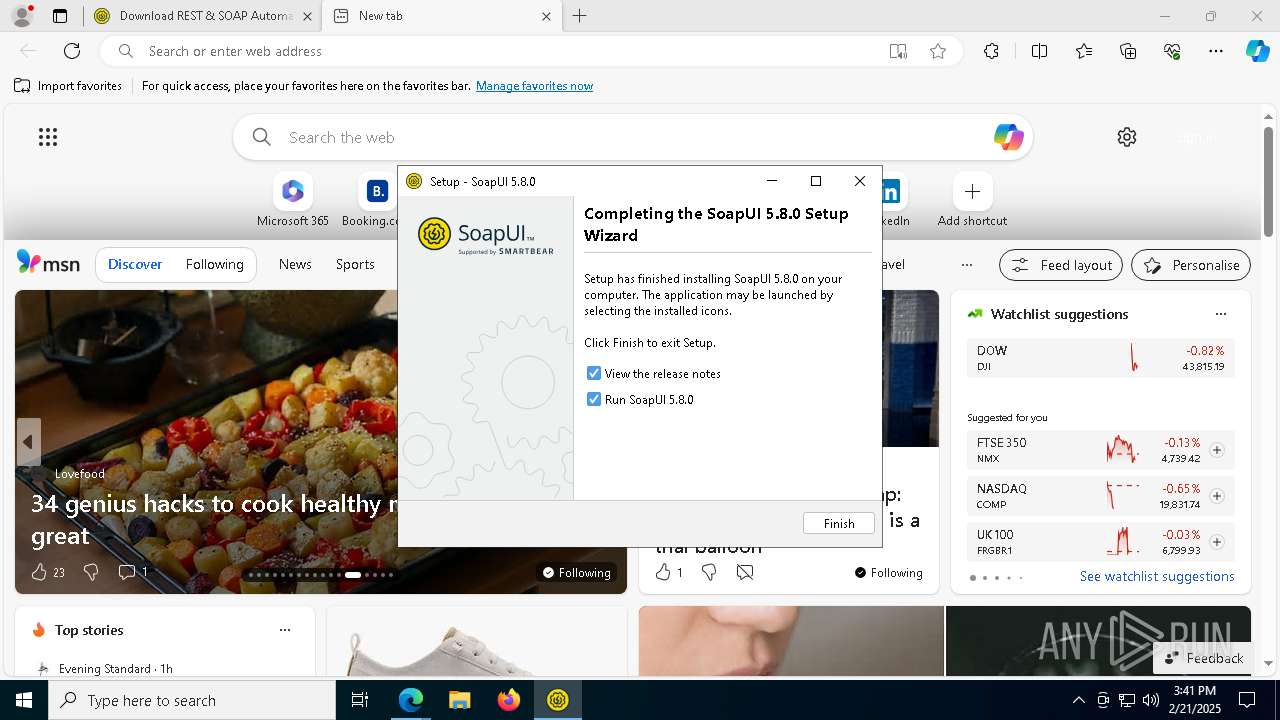The image size is (1280, 720).
Task: Open File Explorer from taskbar
Action: point(459,700)
